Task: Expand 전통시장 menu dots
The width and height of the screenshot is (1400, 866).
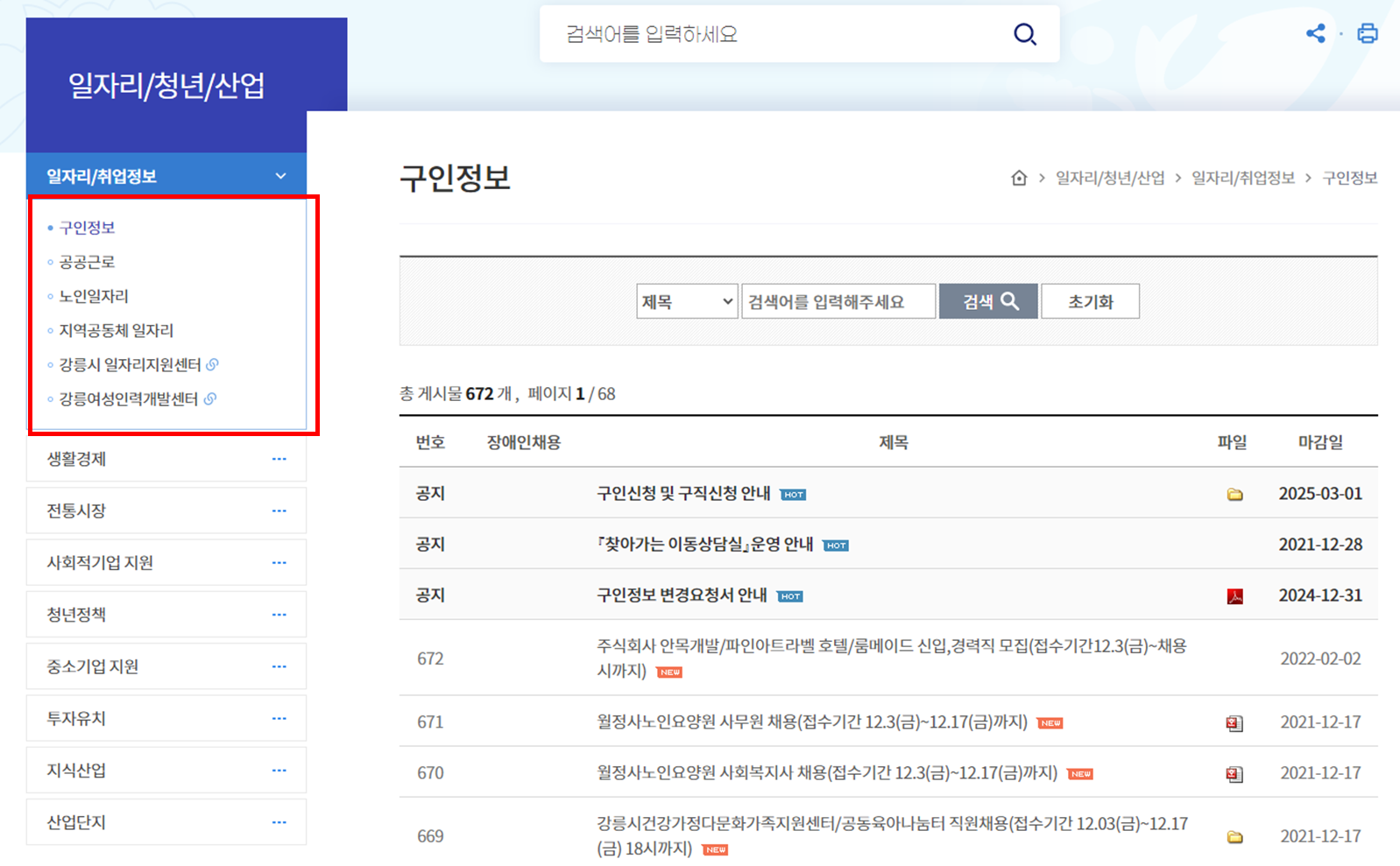Action: tap(279, 510)
